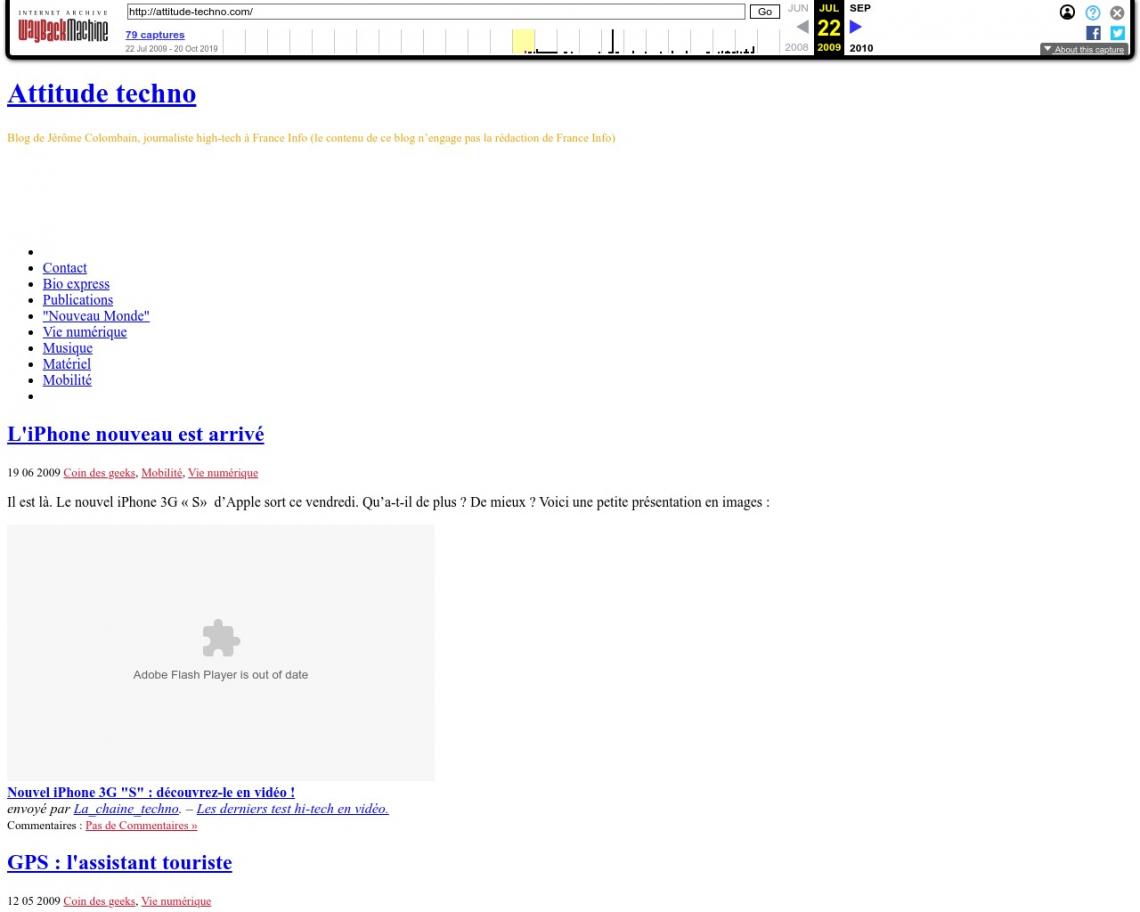This screenshot has width=1140, height=912.
Task: Open the Contact menu item
Action: [x=65, y=268]
